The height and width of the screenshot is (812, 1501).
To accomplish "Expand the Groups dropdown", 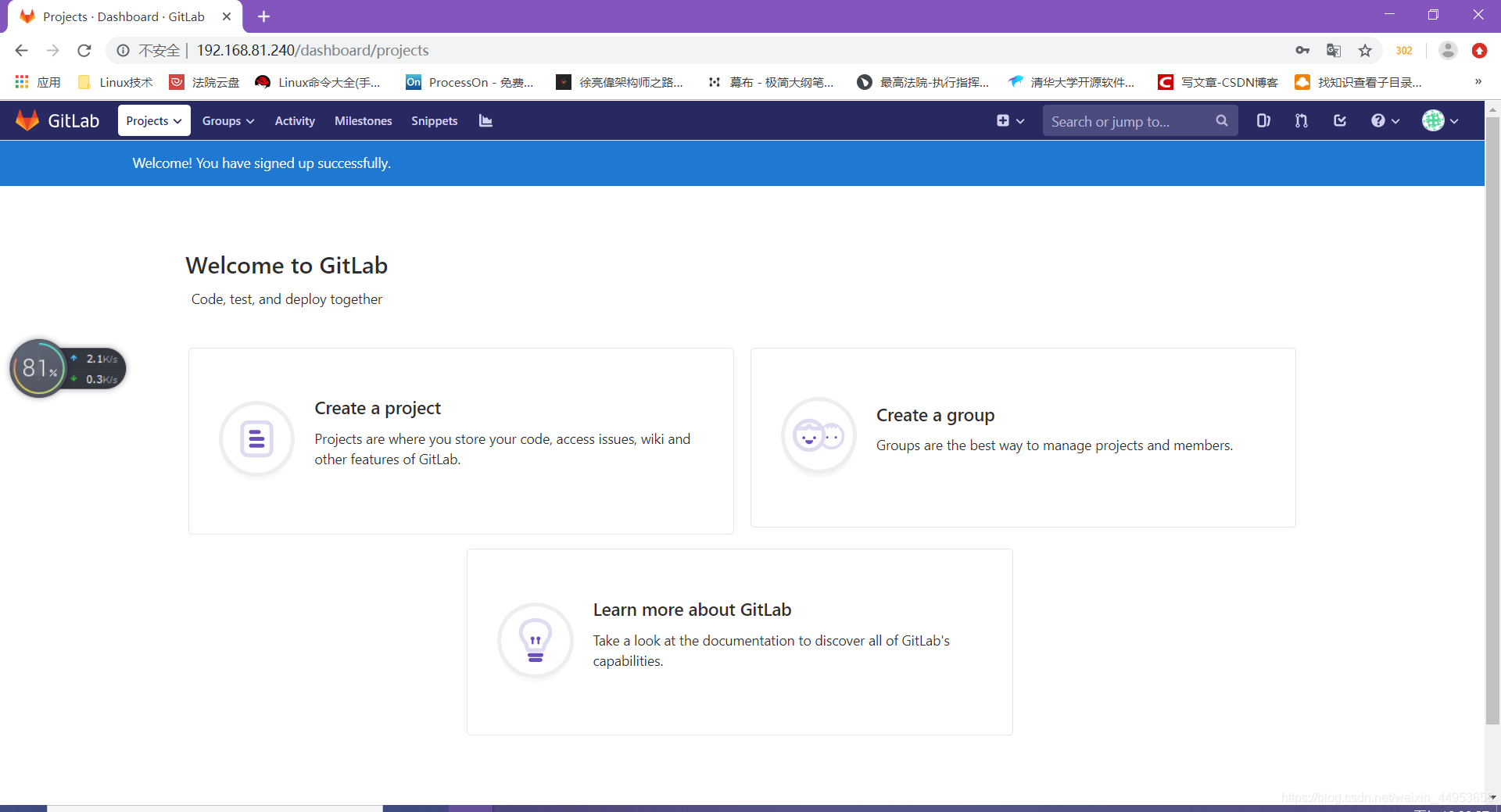I will pos(228,120).
